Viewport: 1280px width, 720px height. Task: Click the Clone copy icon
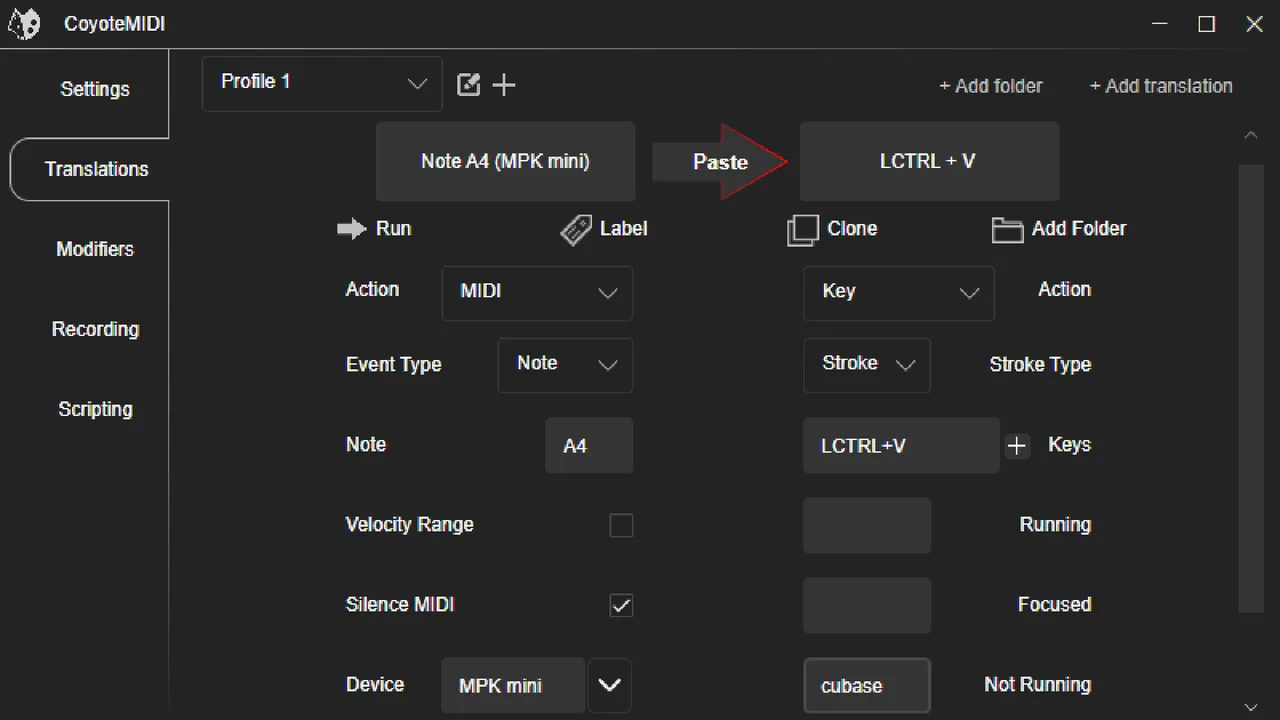pyautogui.click(x=802, y=229)
